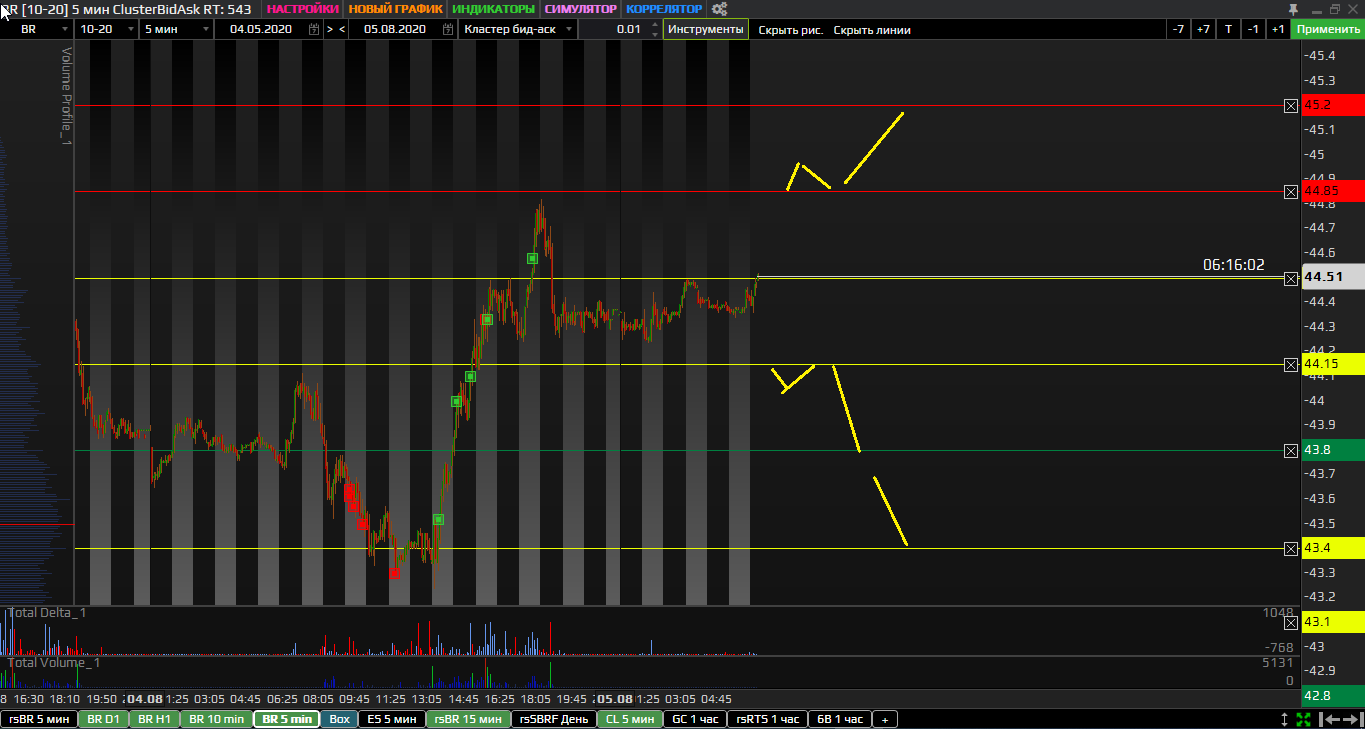The height and width of the screenshot is (729, 1365).
Task: Click the T button
Action: [1228, 29]
